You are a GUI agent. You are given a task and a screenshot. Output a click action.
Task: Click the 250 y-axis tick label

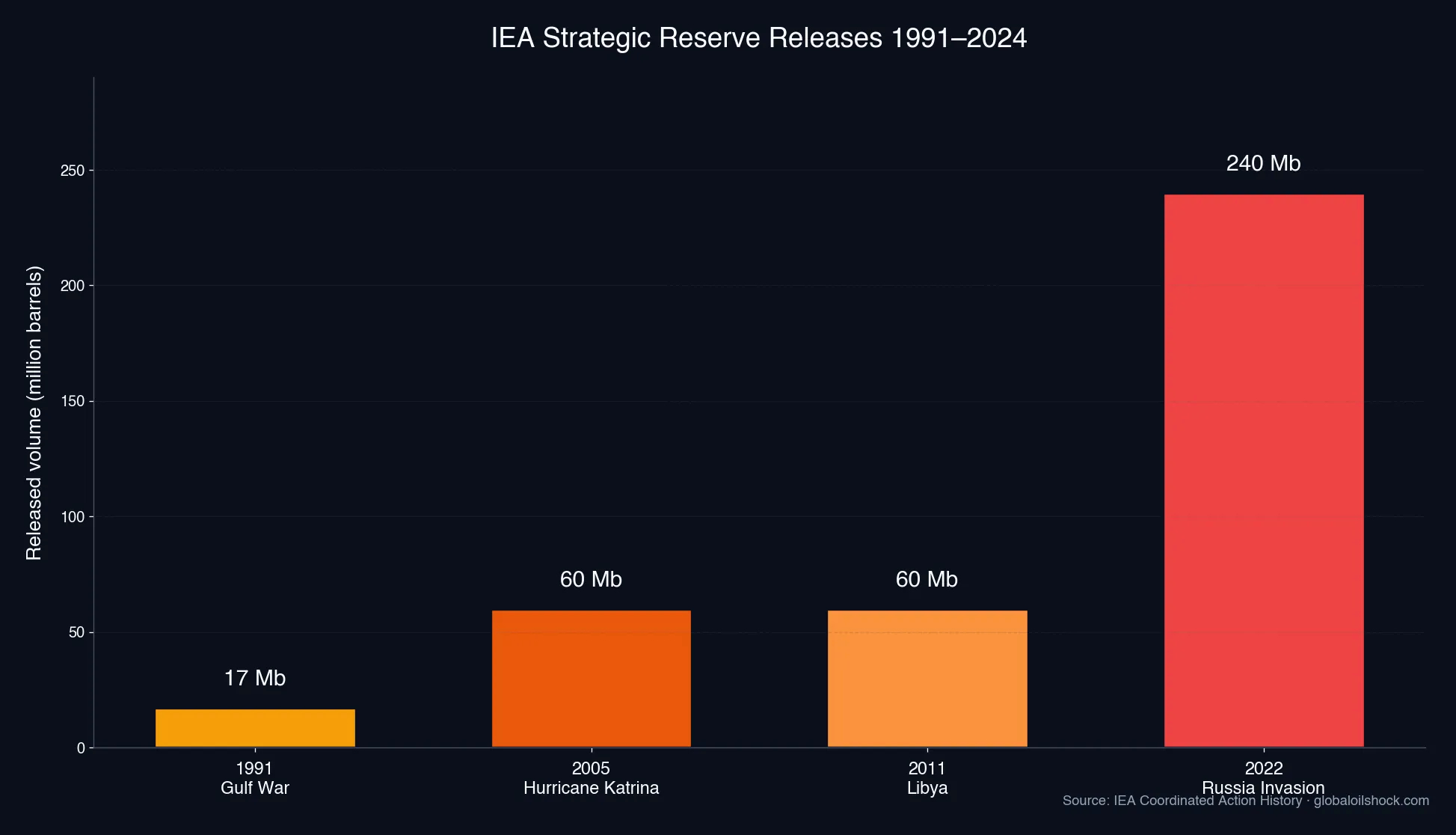point(73,171)
